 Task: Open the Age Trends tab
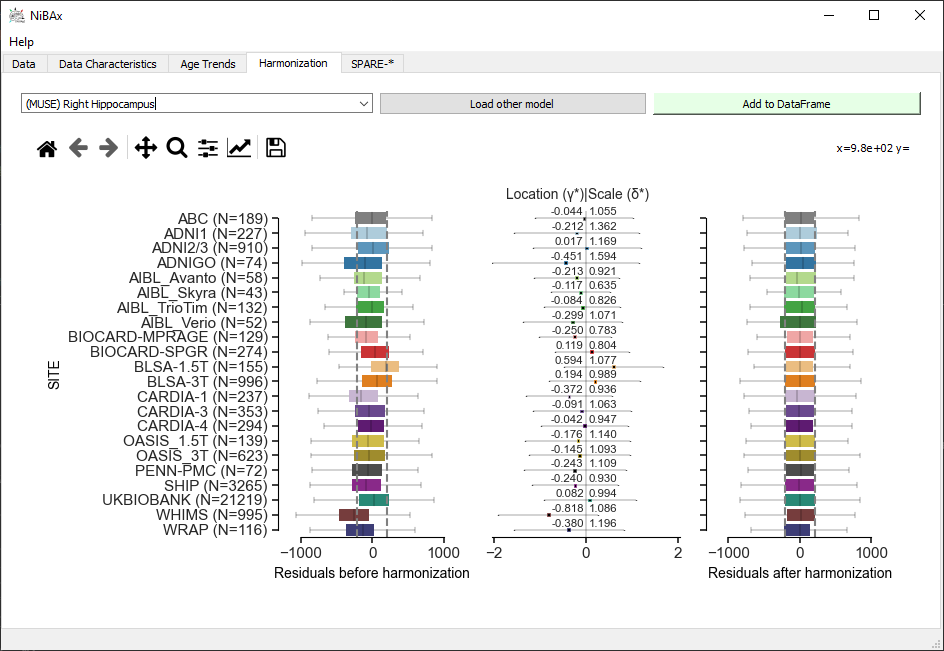click(208, 64)
